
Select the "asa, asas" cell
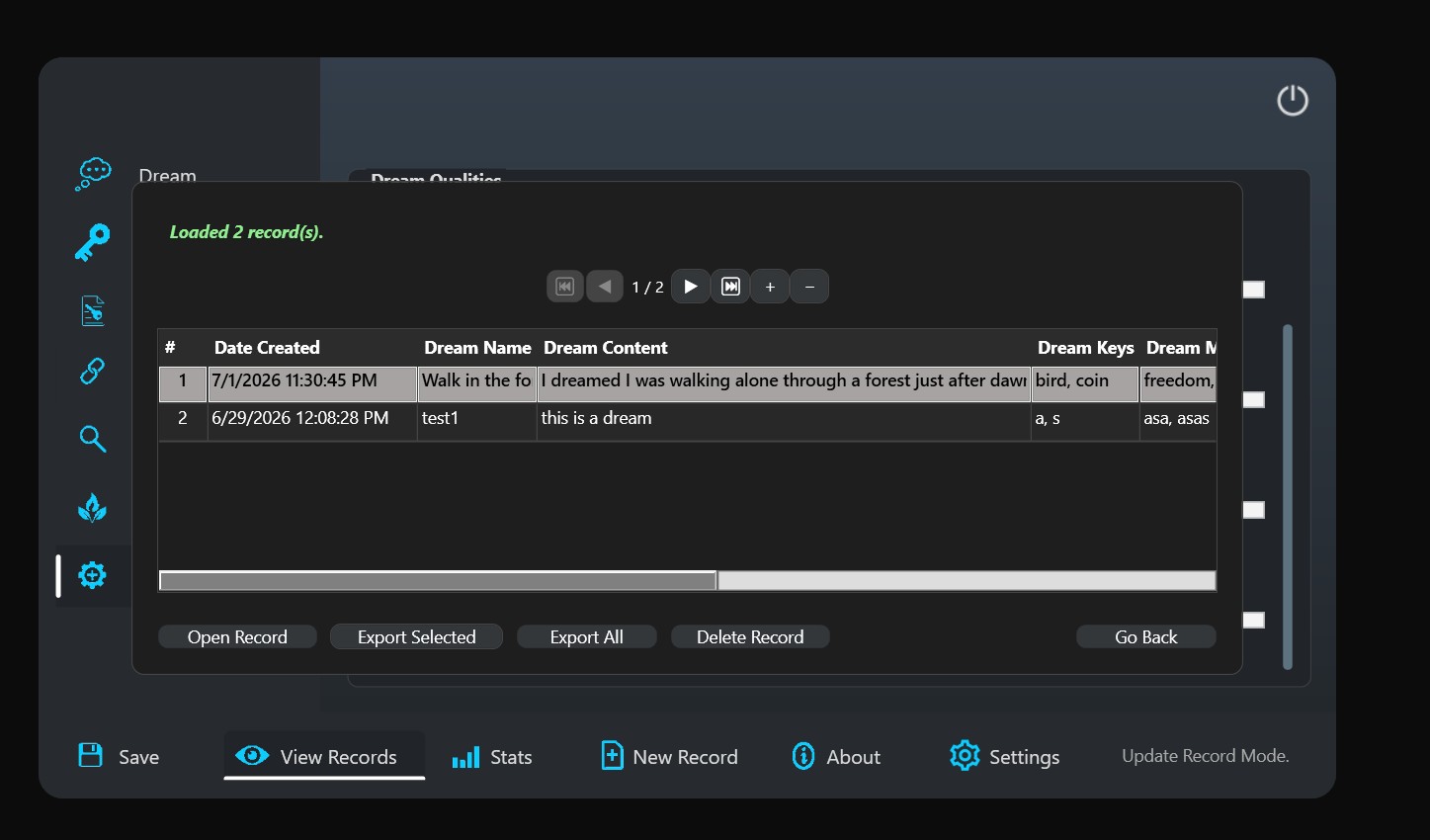[x=1178, y=419]
